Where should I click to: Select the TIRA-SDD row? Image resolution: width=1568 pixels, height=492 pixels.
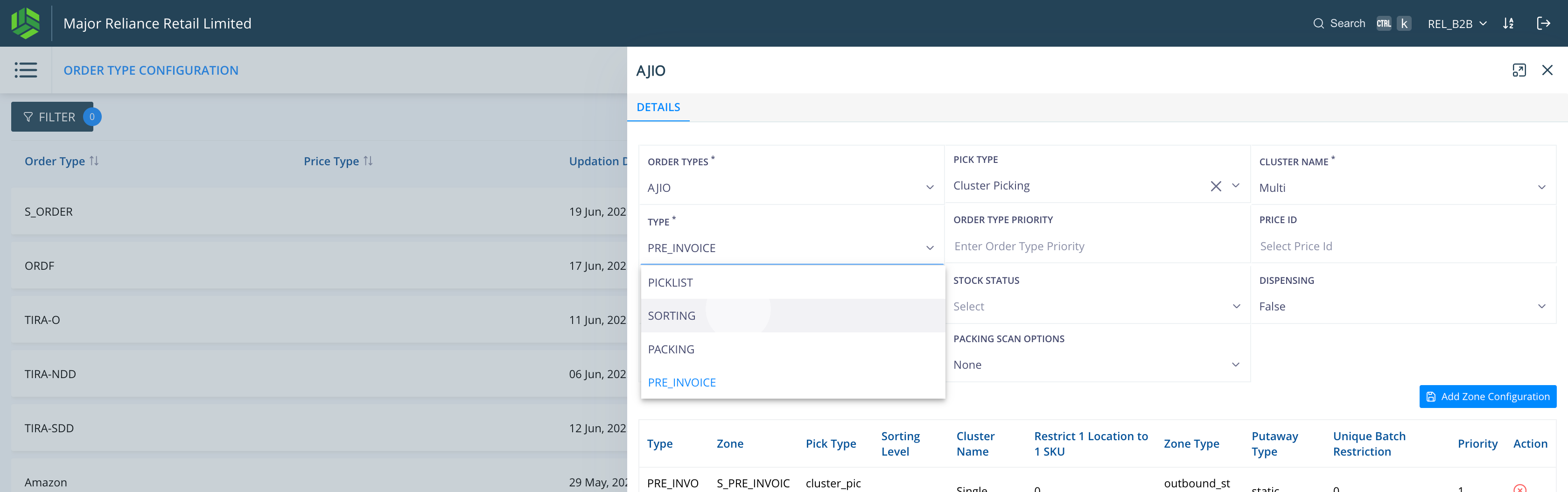click(319, 428)
